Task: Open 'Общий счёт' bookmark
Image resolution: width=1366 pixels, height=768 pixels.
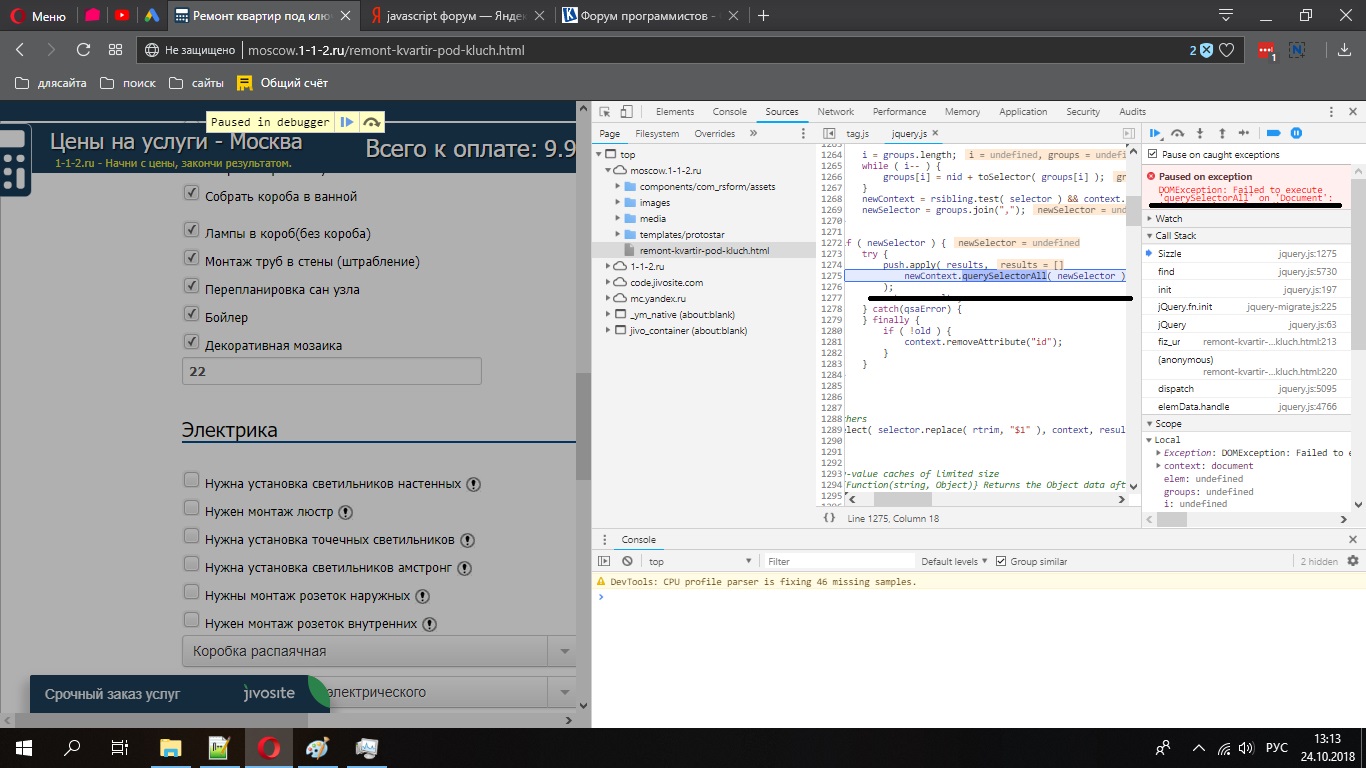Action: point(283,83)
